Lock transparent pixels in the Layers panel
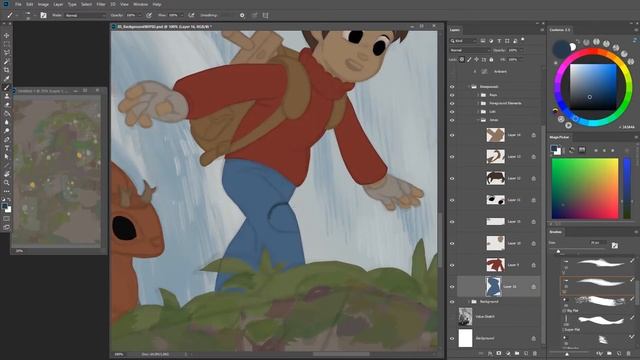 (x=462, y=60)
